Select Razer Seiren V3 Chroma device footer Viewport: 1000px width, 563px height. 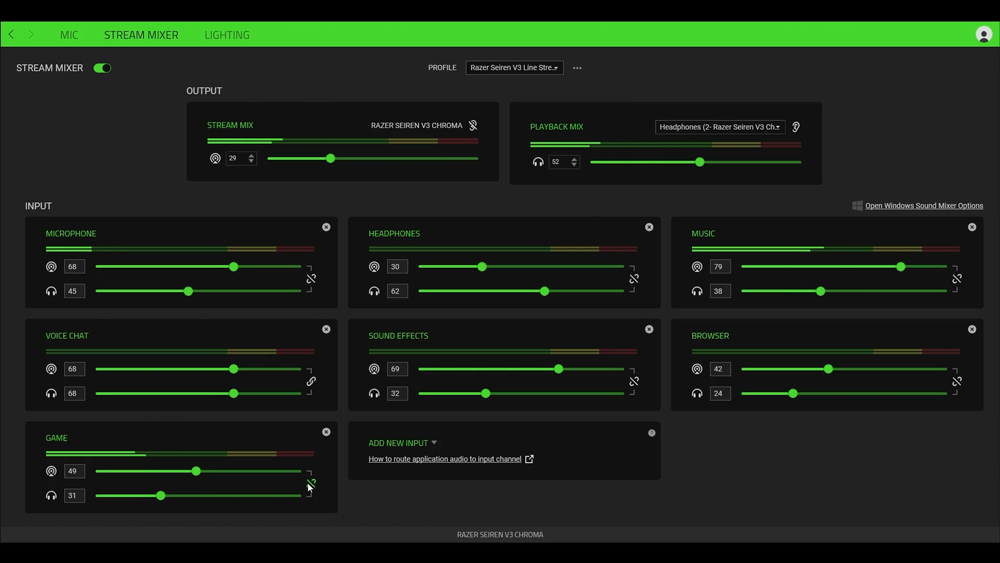pos(500,534)
